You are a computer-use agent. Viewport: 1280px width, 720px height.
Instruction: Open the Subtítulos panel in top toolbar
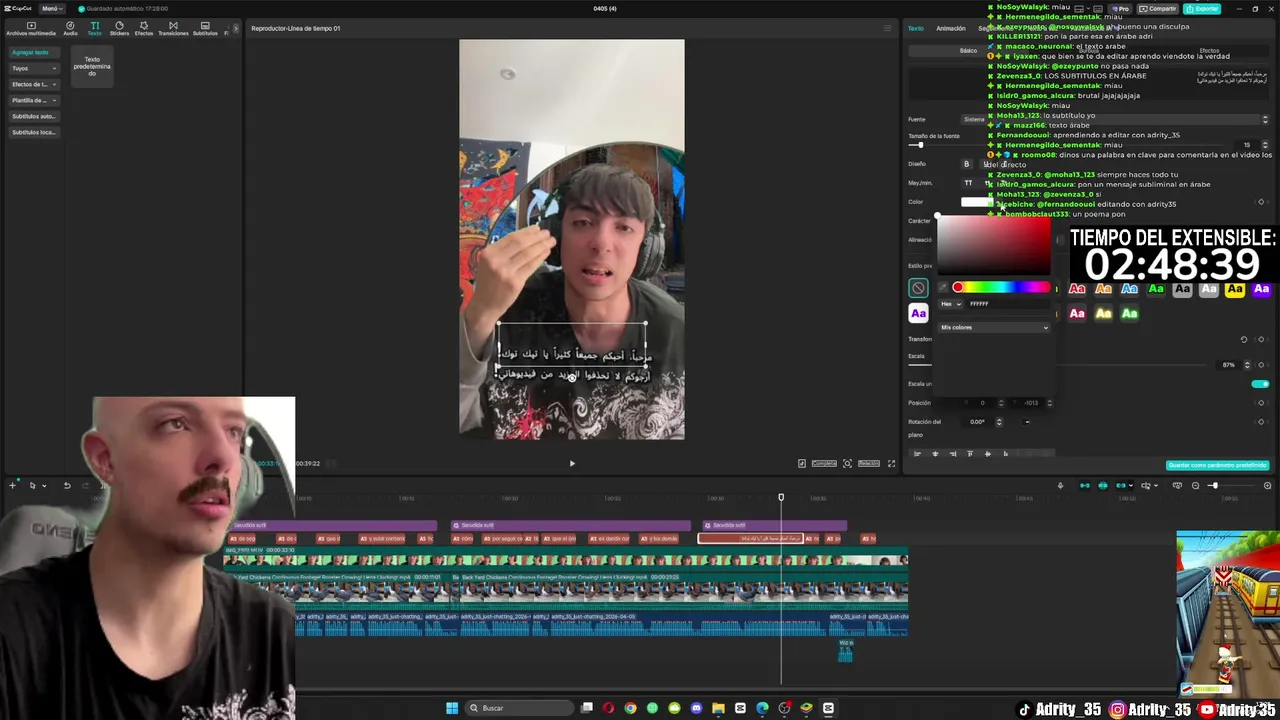[x=205, y=28]
